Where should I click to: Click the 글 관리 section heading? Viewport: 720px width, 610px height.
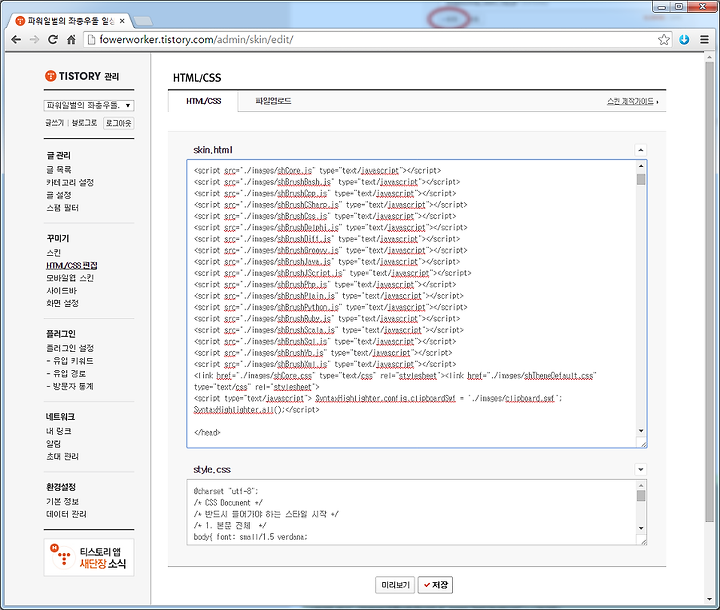pos(58,155)
